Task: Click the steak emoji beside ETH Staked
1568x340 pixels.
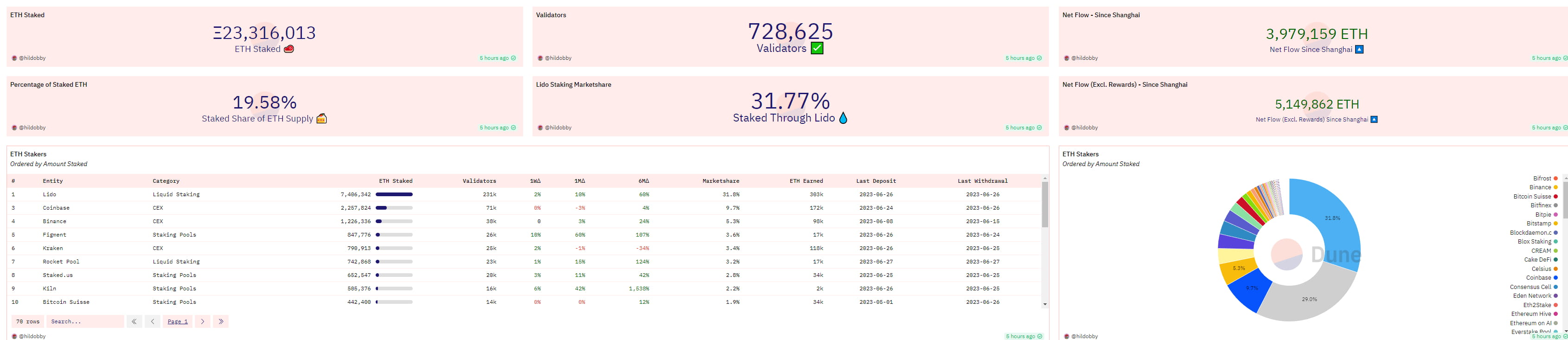Action: pos(289,49)
